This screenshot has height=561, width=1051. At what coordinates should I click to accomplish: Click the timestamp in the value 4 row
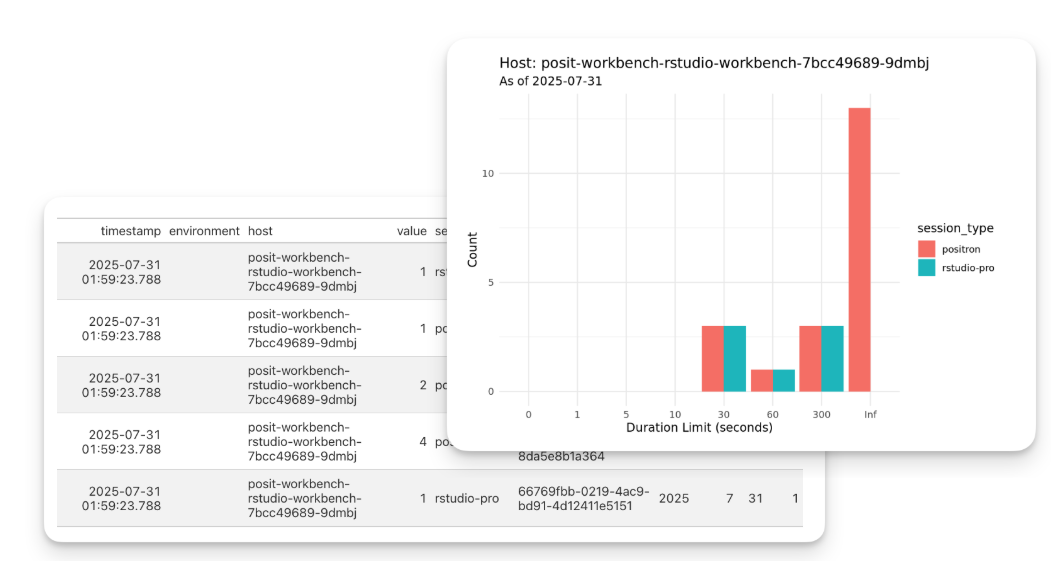point(121,442)
